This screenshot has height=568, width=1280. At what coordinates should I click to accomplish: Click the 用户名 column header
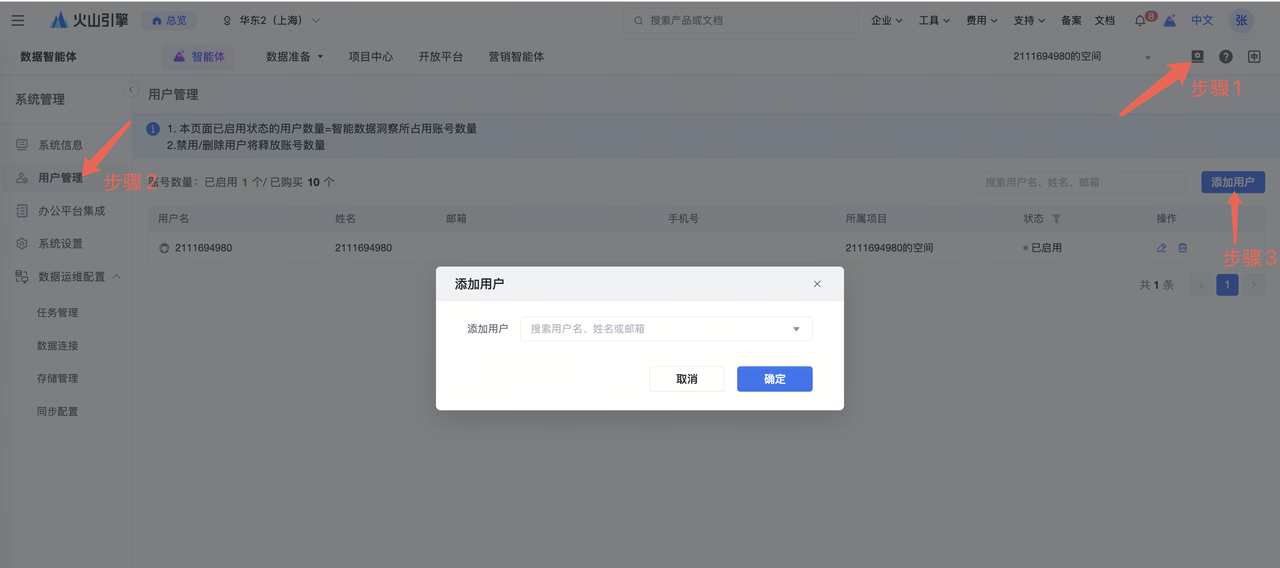coord(173,219)
